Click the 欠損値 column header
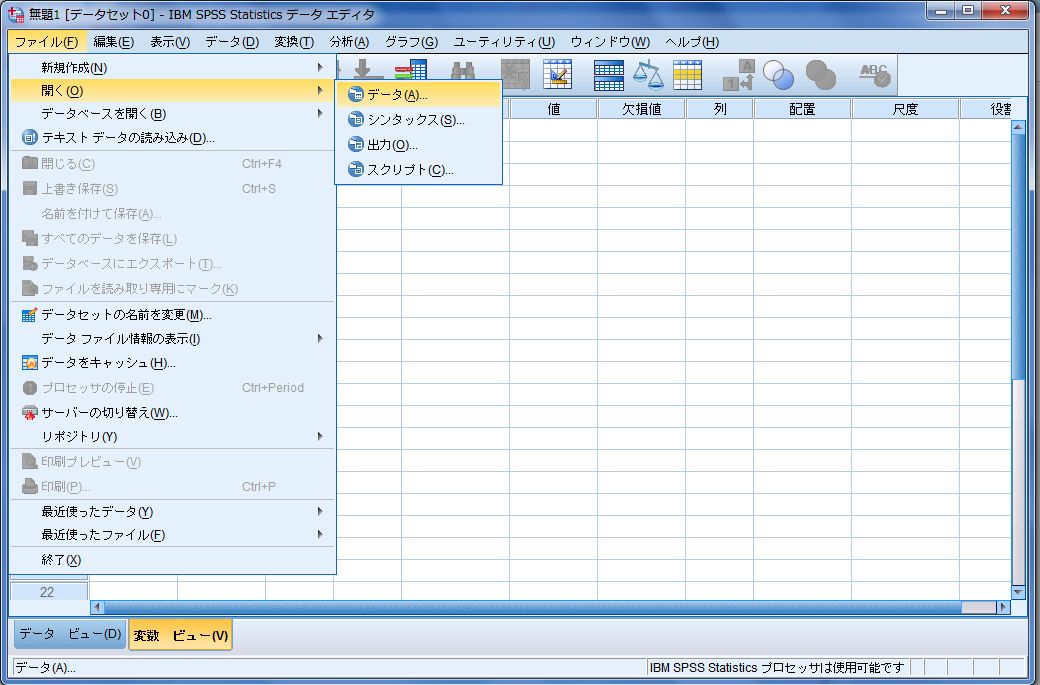The image size is (1040, 685). pyautogui.click(x=641, y=109)
